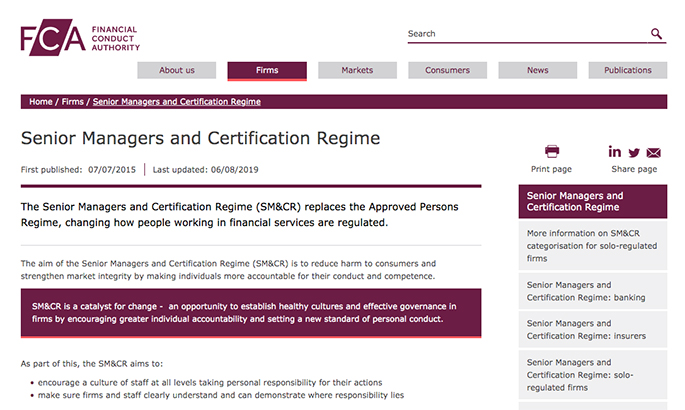This screenshot has height=410, width=685.
Task: Click the FCA logo
Action: [x=80, y=37]
